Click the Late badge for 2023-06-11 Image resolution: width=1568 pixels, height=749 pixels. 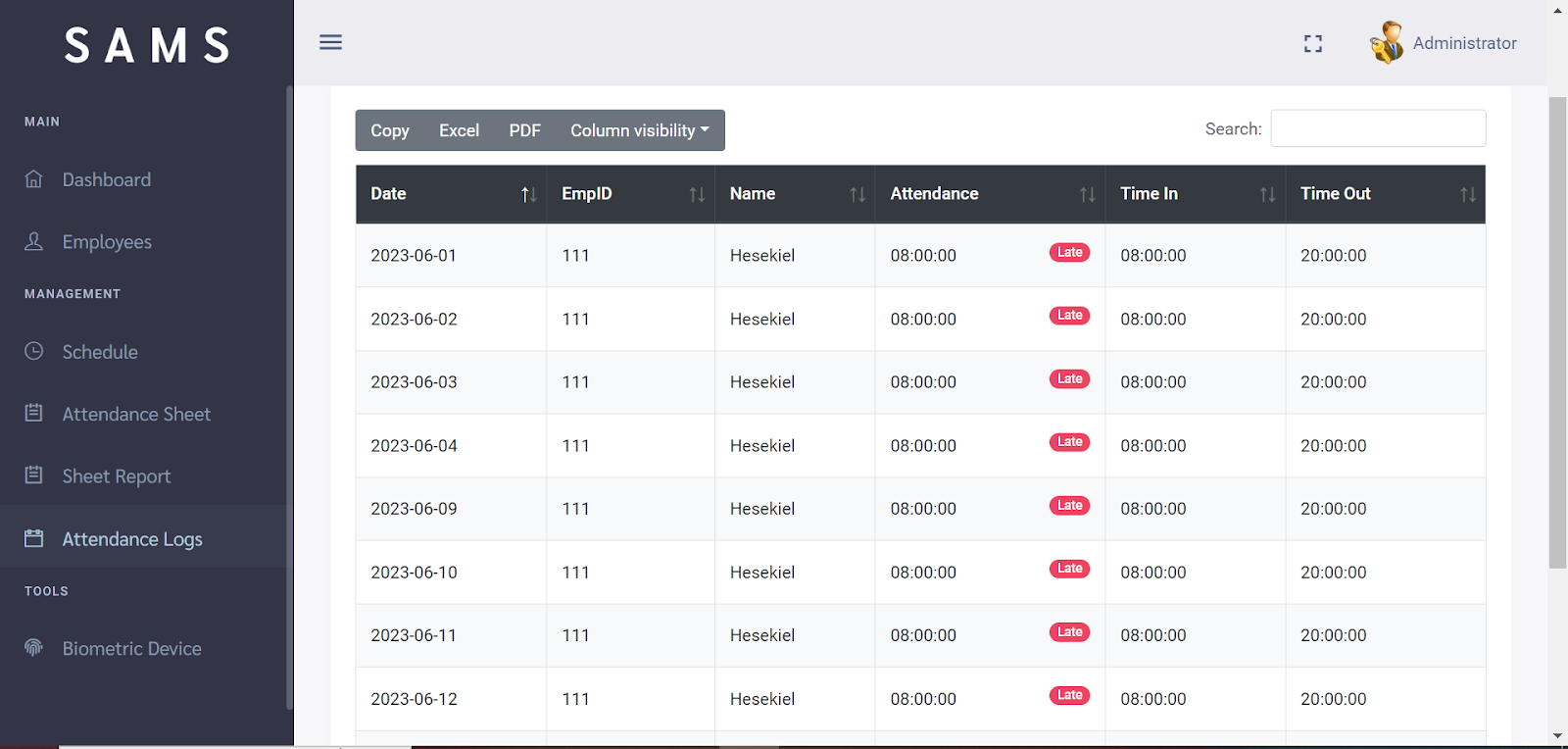click(x=1069, y=632)
